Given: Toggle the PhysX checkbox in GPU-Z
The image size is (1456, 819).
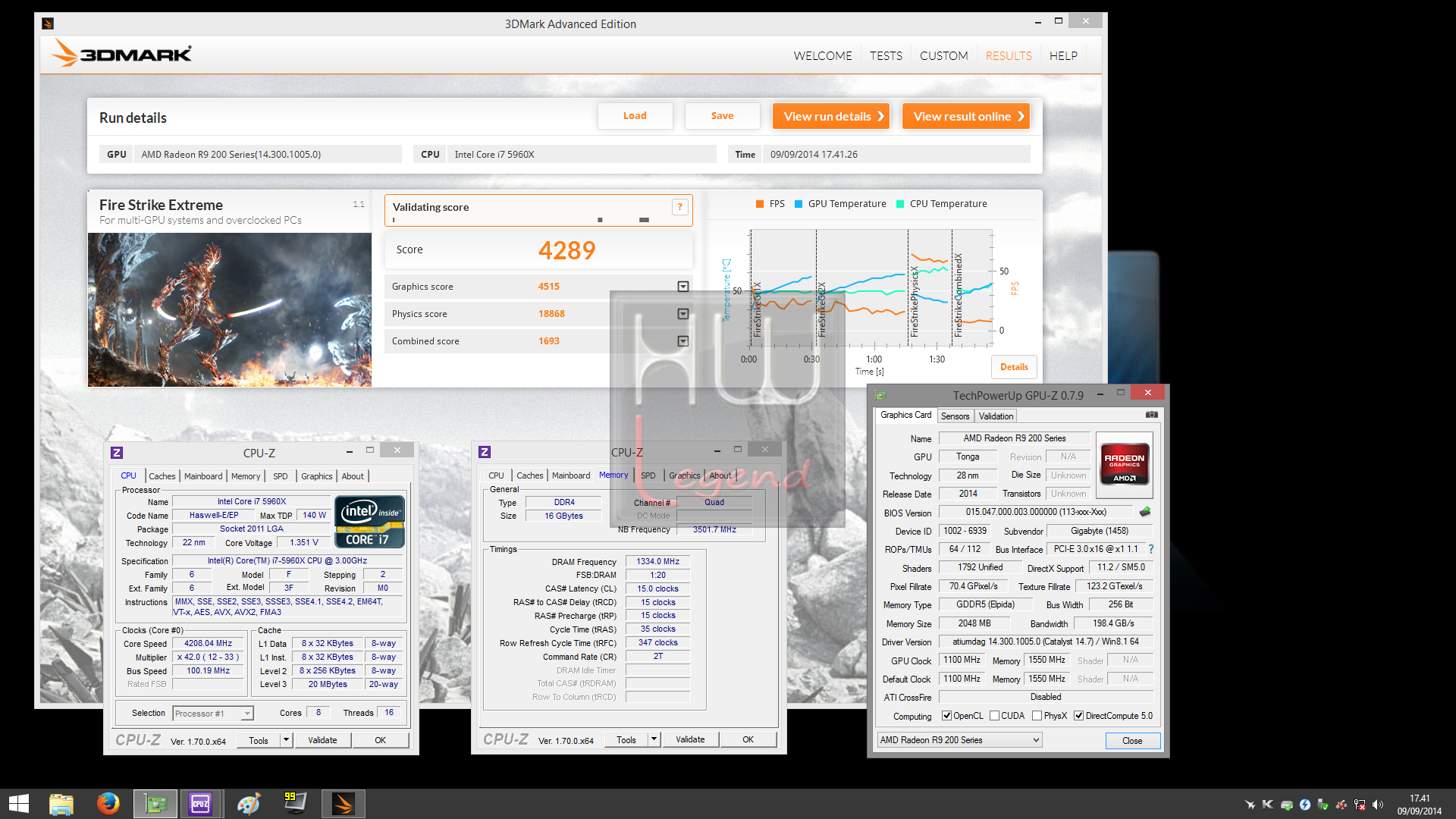Looking at the screenshot, I should (1037, 716).
